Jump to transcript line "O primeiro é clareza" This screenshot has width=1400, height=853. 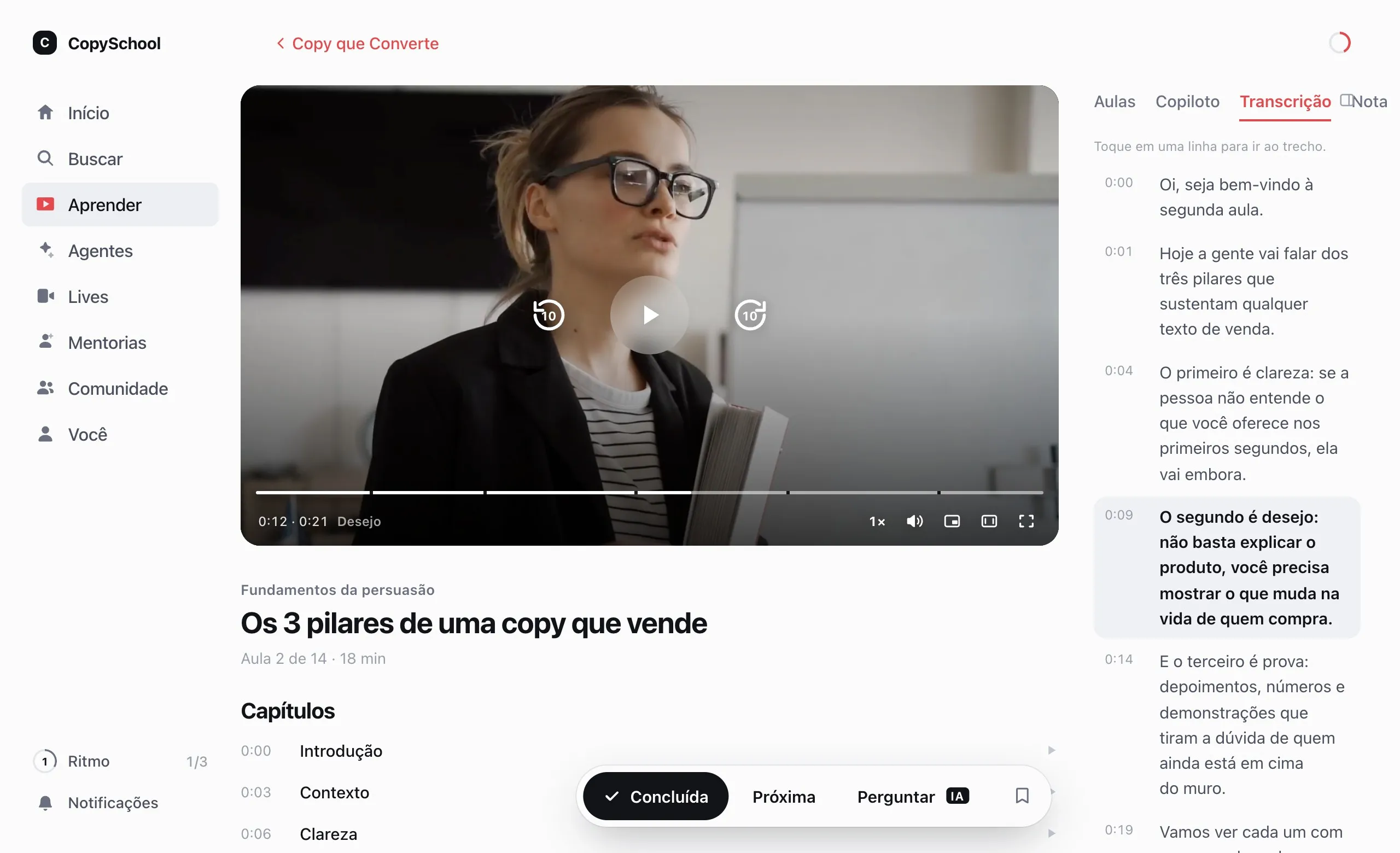coord(1227,423)
